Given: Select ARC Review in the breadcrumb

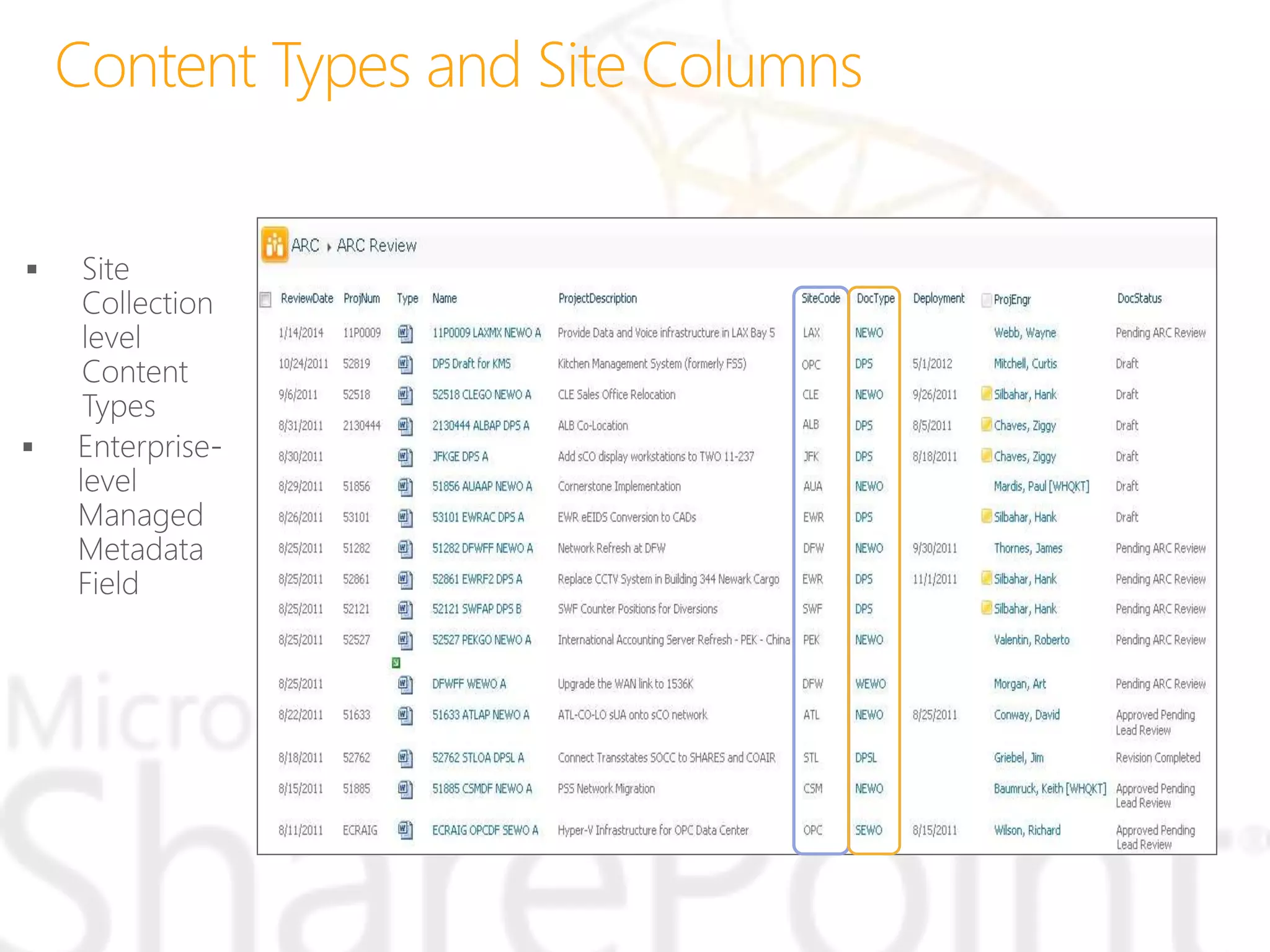Looking at the screenshot, I should coord(376,246).
